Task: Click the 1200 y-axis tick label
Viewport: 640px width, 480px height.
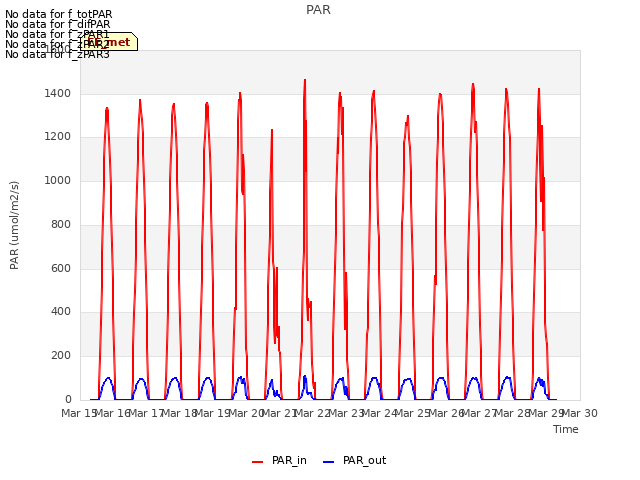Action: click(x=58, y=136)
